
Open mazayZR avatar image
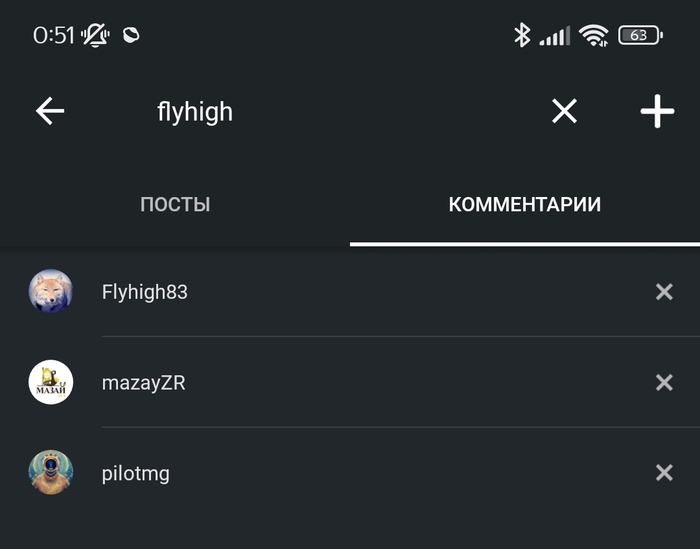tap(50, 382)
